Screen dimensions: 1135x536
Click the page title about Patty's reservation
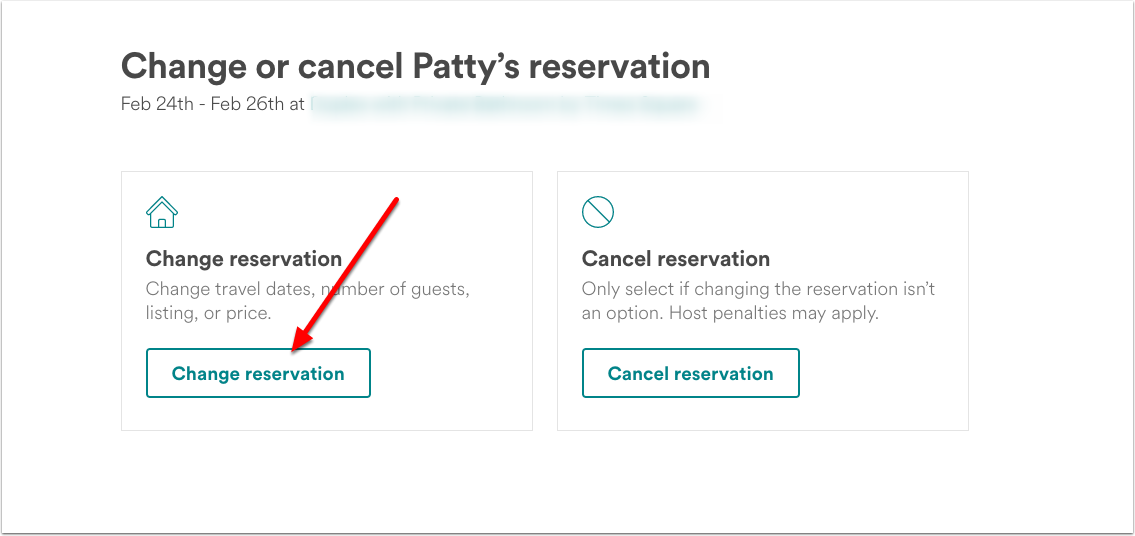click(415, 67)
